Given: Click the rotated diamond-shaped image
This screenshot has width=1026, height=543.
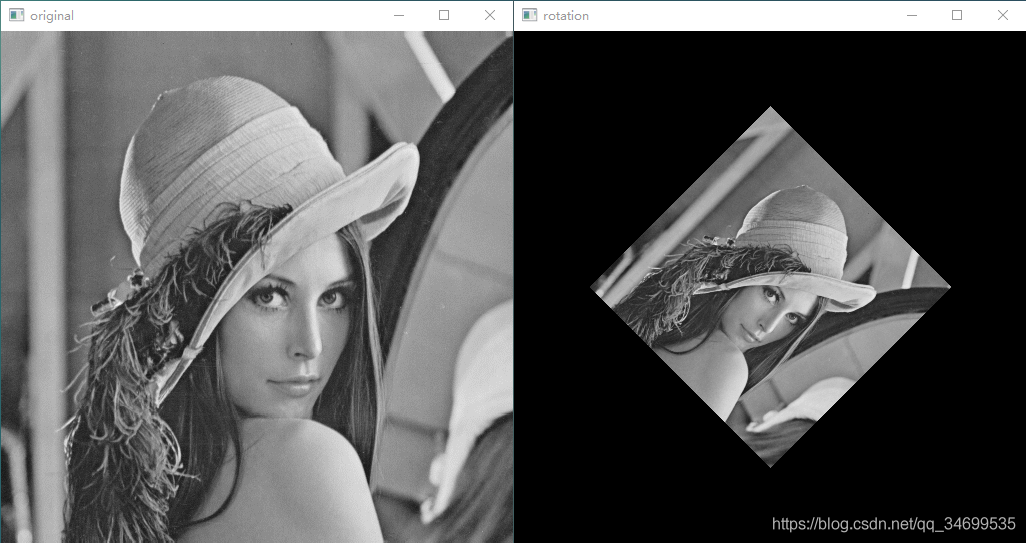Looking at the screenshot, I should point(770,287).
